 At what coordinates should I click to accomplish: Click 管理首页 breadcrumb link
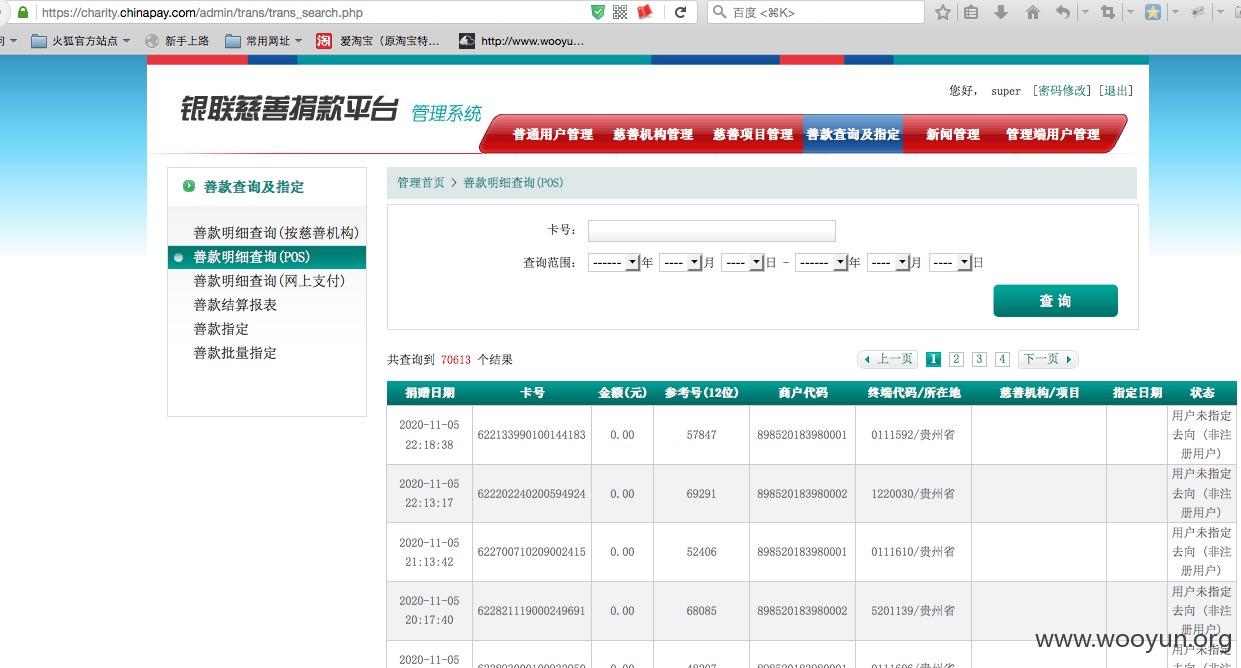click(x=421, y=183)
